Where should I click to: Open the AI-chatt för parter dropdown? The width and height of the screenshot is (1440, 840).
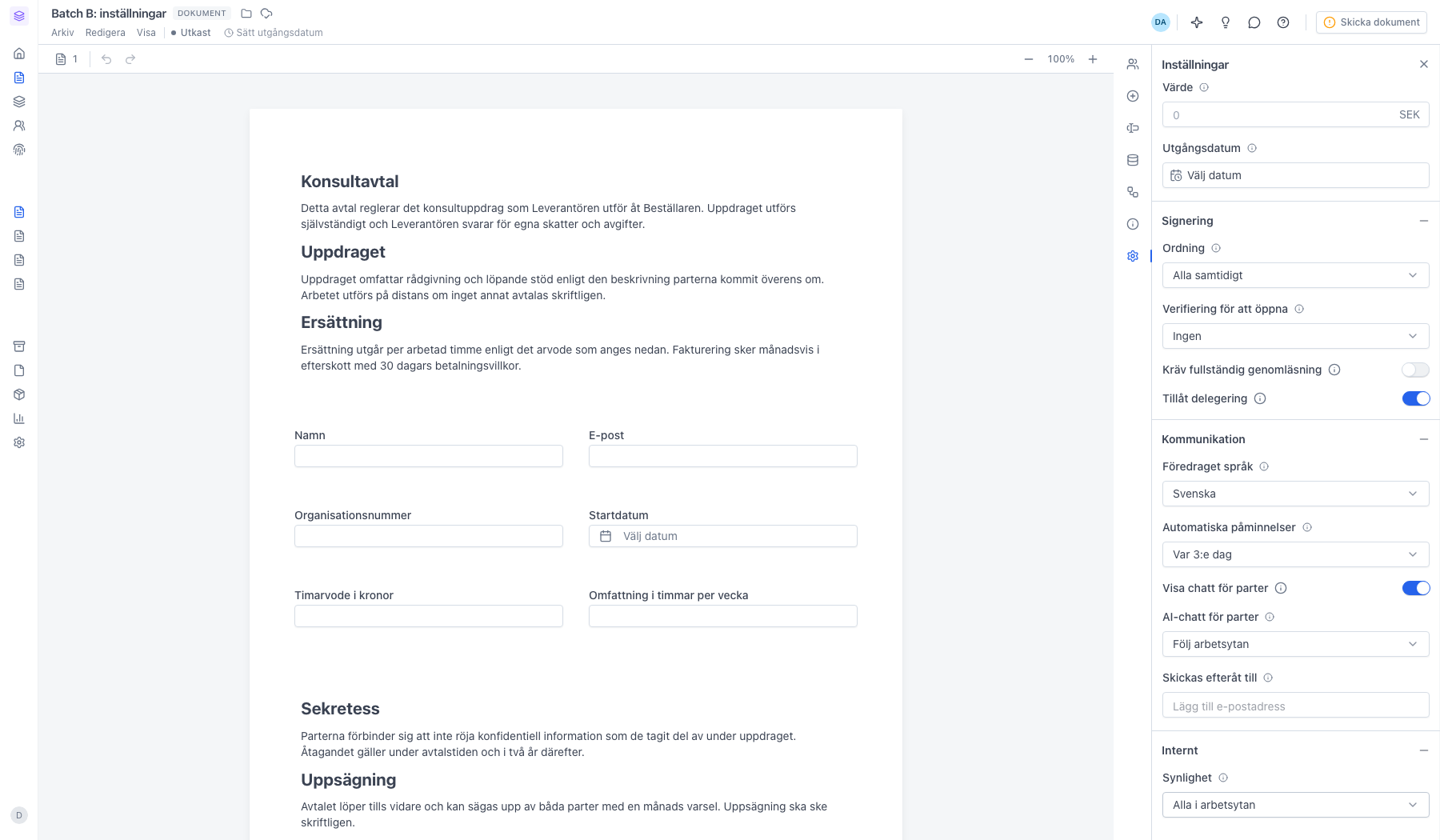coord(1295,644)
